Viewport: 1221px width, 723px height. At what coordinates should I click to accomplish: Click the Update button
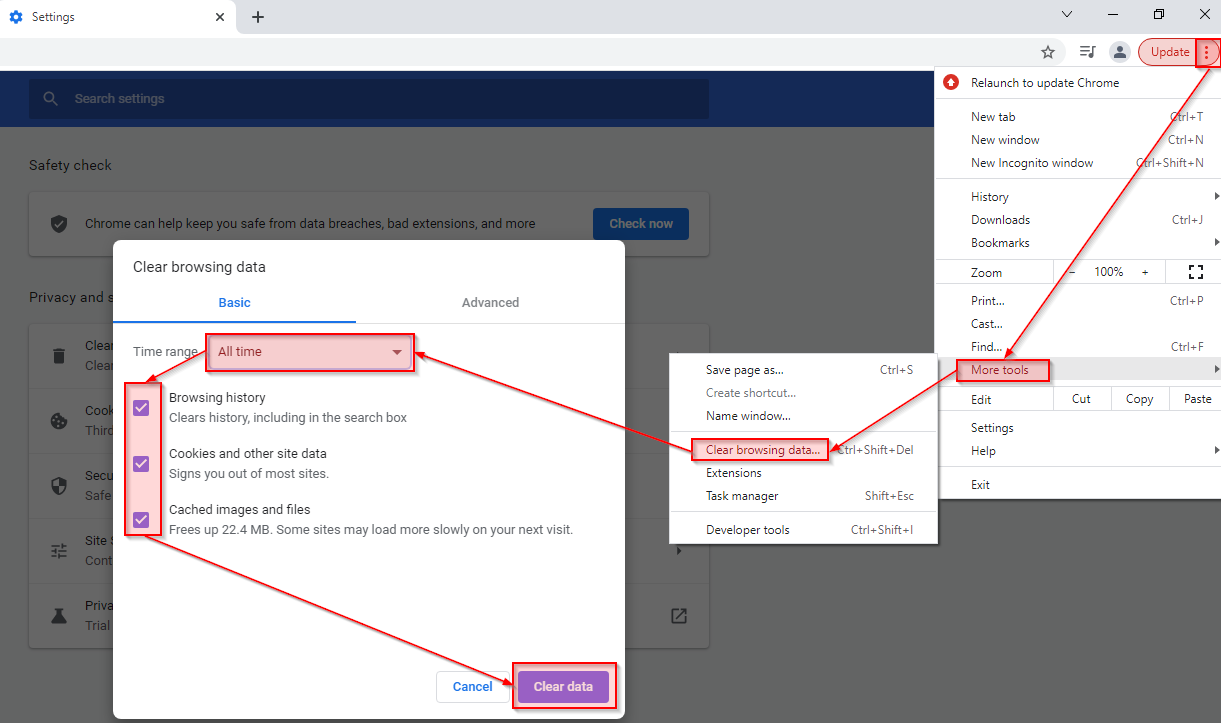(1169, 52)
